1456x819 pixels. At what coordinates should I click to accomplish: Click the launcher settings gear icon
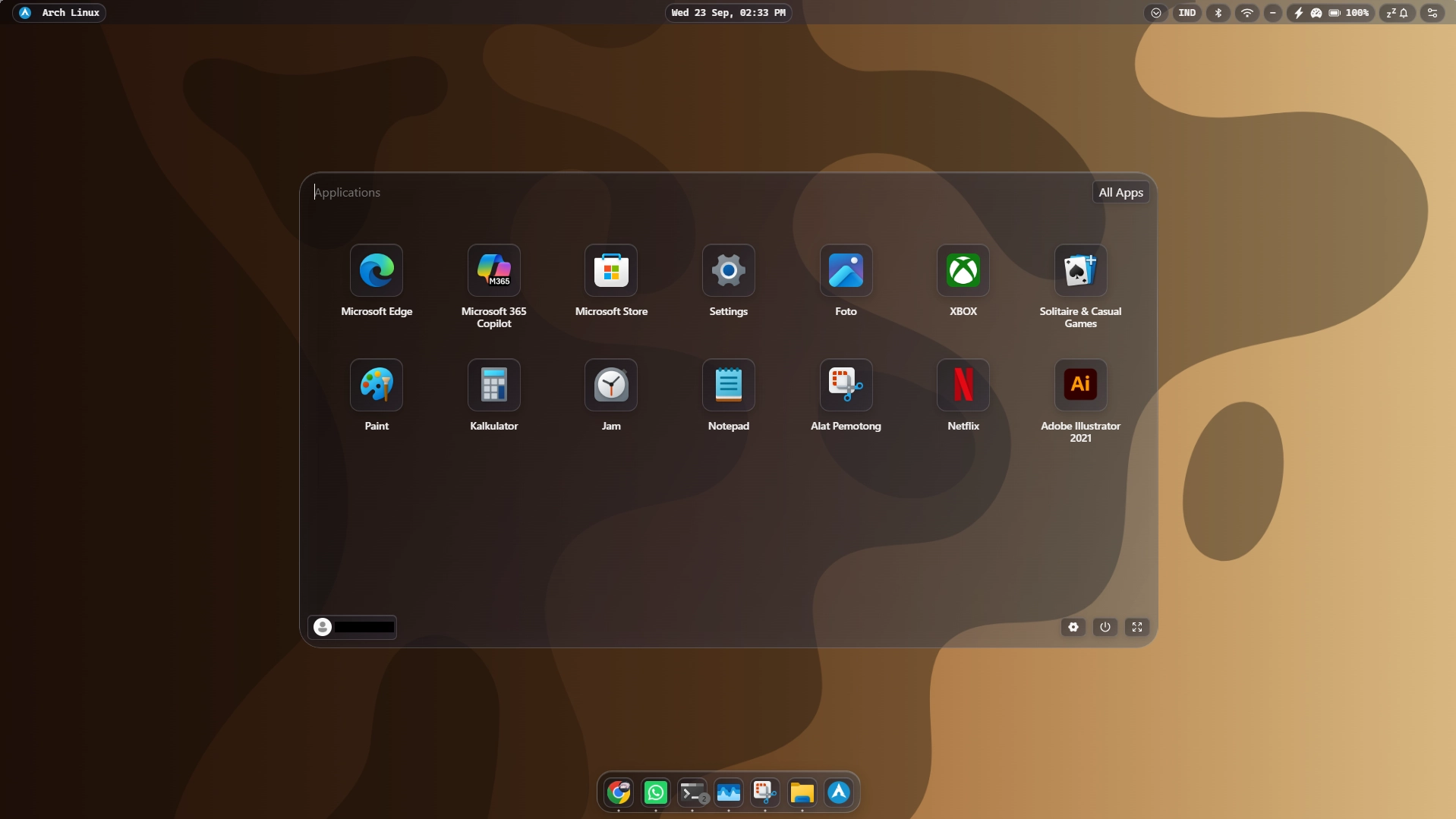(x=1073, y=627)
